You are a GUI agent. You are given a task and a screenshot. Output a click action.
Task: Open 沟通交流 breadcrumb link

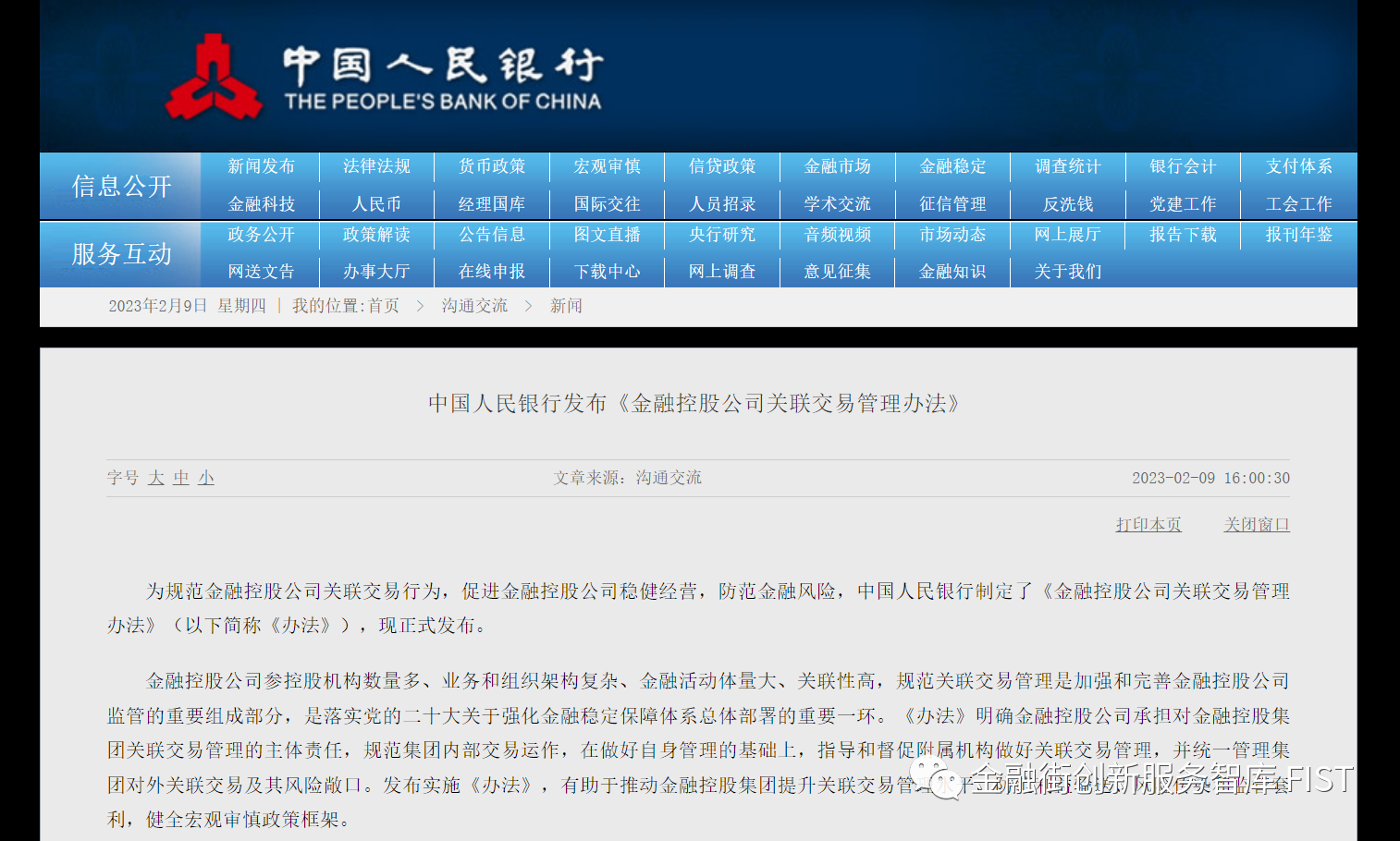pos(474,306)
